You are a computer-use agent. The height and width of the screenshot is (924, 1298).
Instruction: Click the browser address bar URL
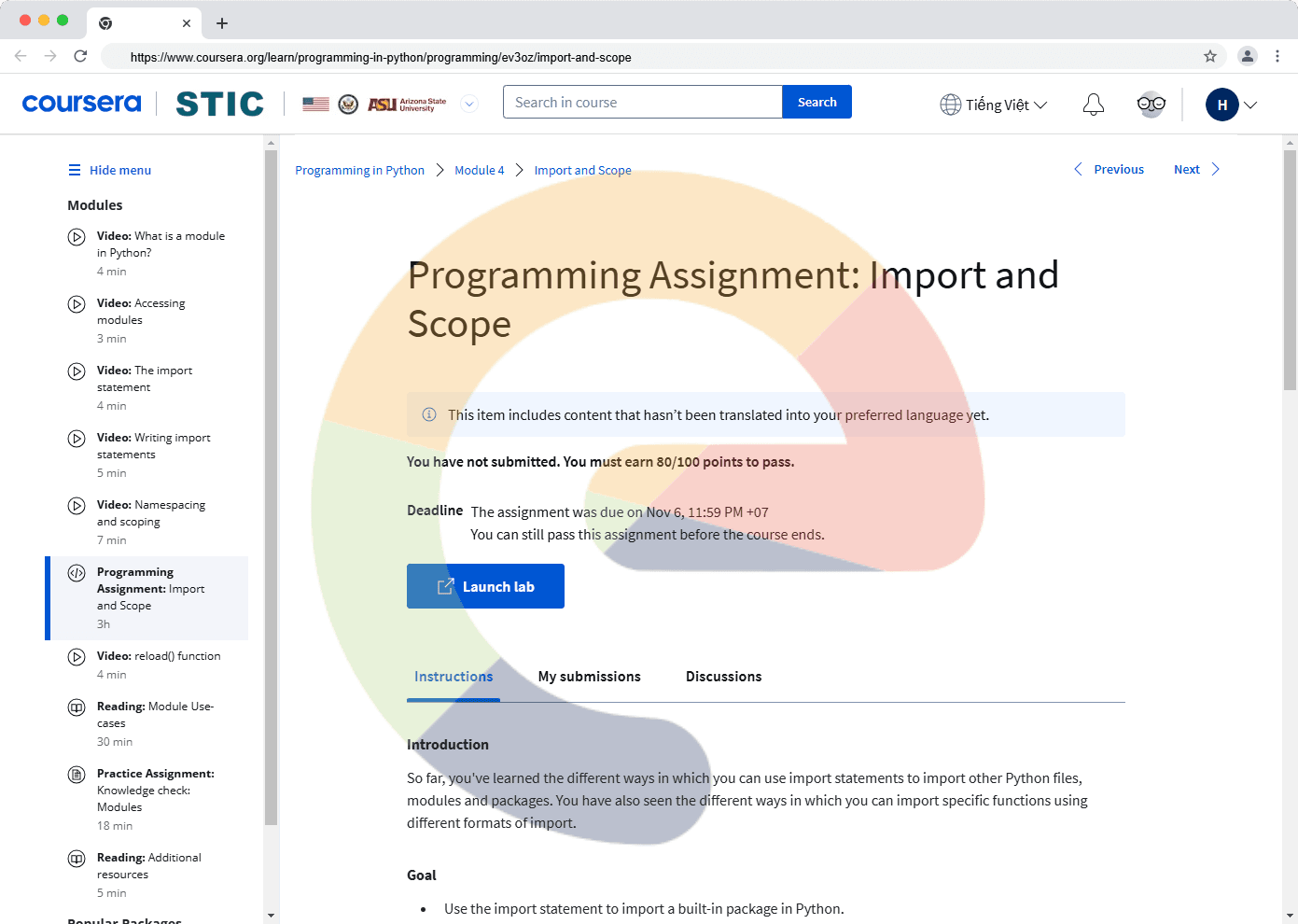pos(381,57)
